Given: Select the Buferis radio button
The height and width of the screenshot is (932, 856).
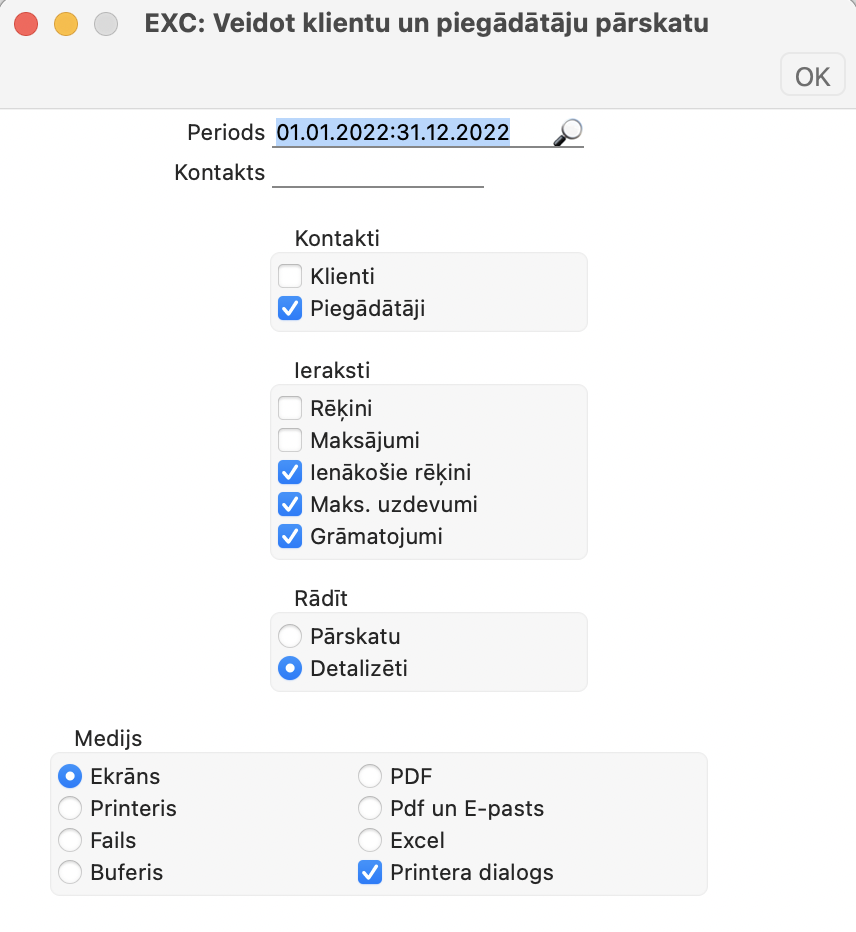Looking at the screenshot, I should (x=70, y=872).
